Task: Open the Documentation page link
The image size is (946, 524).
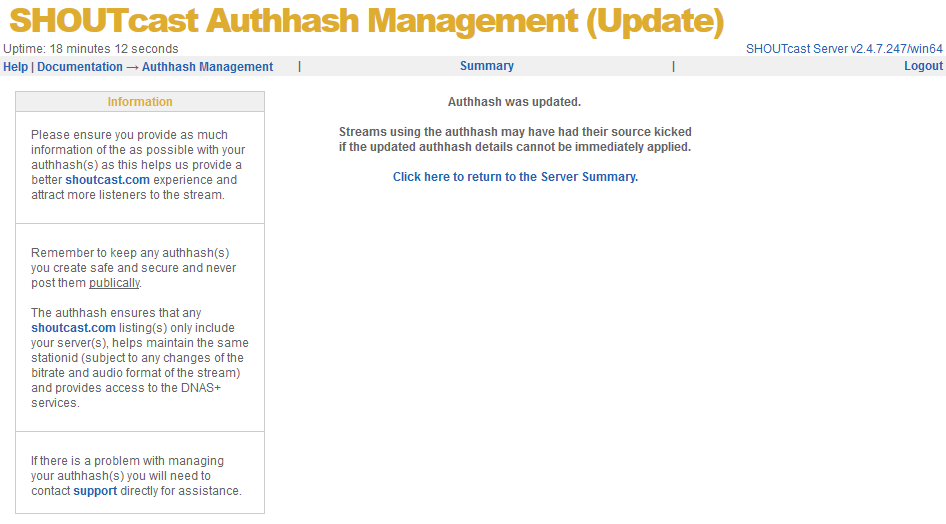Action: (x=79, y=67)
